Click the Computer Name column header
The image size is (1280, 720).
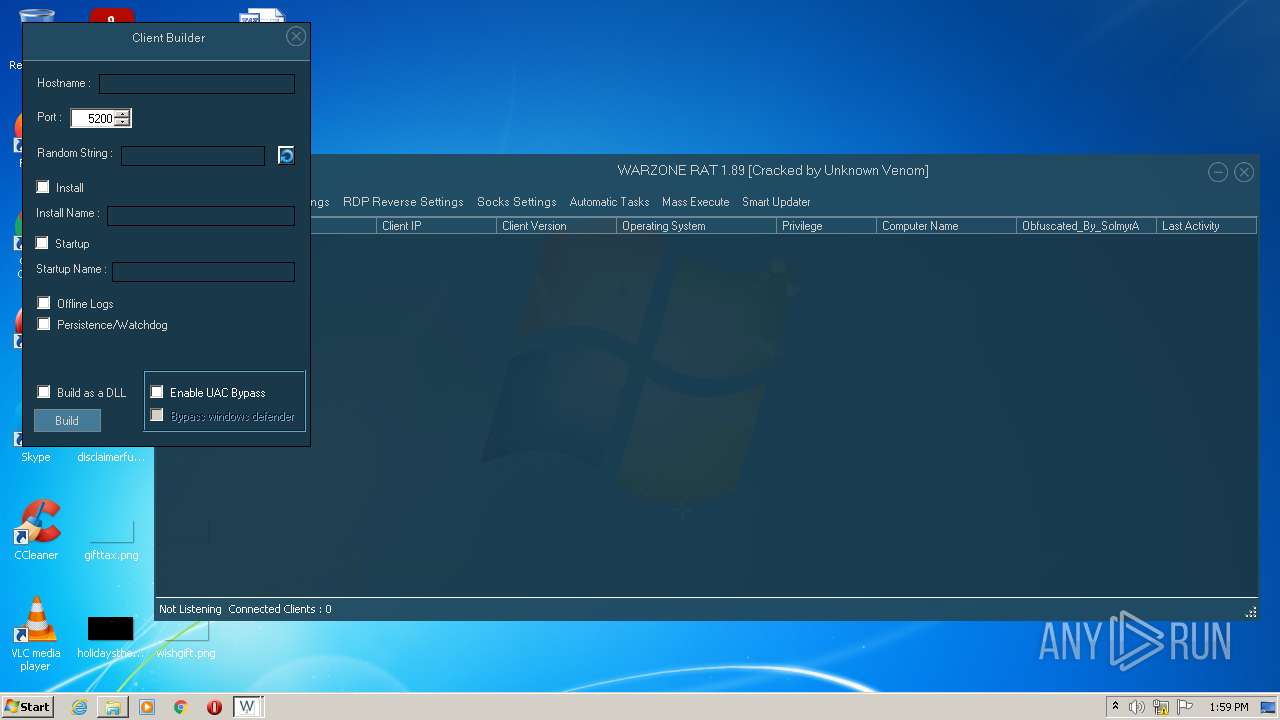[x=946, y=226]
